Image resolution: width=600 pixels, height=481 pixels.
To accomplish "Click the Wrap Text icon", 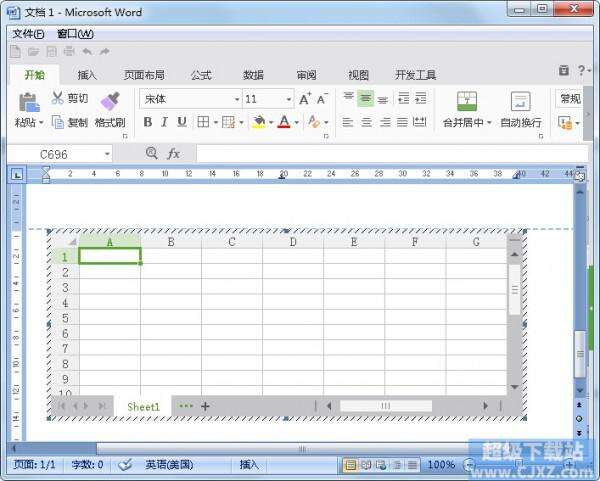I will 520,101.
